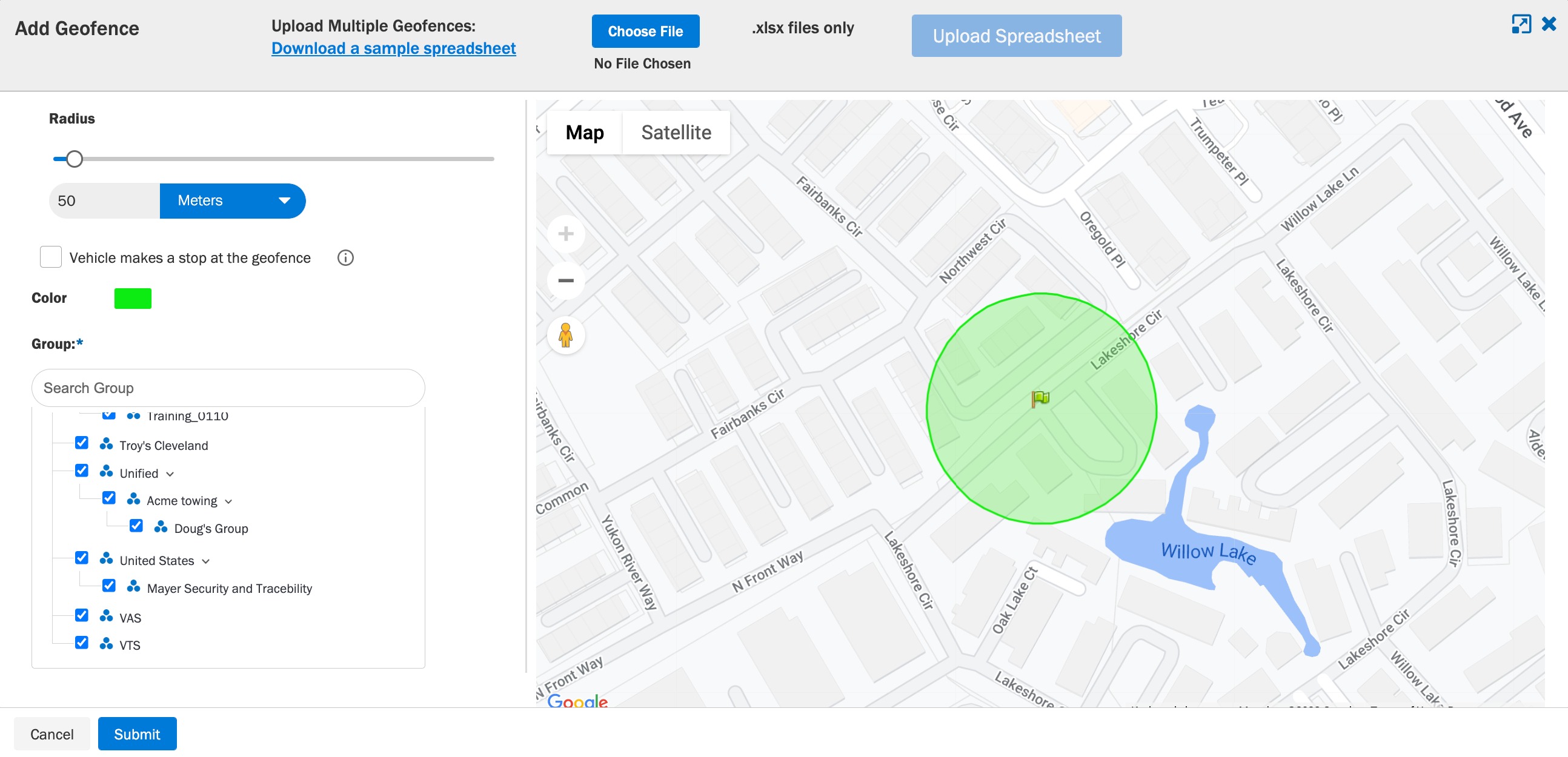Uncheck the VAS group checkbox
1568x757 pixels.
82,616
